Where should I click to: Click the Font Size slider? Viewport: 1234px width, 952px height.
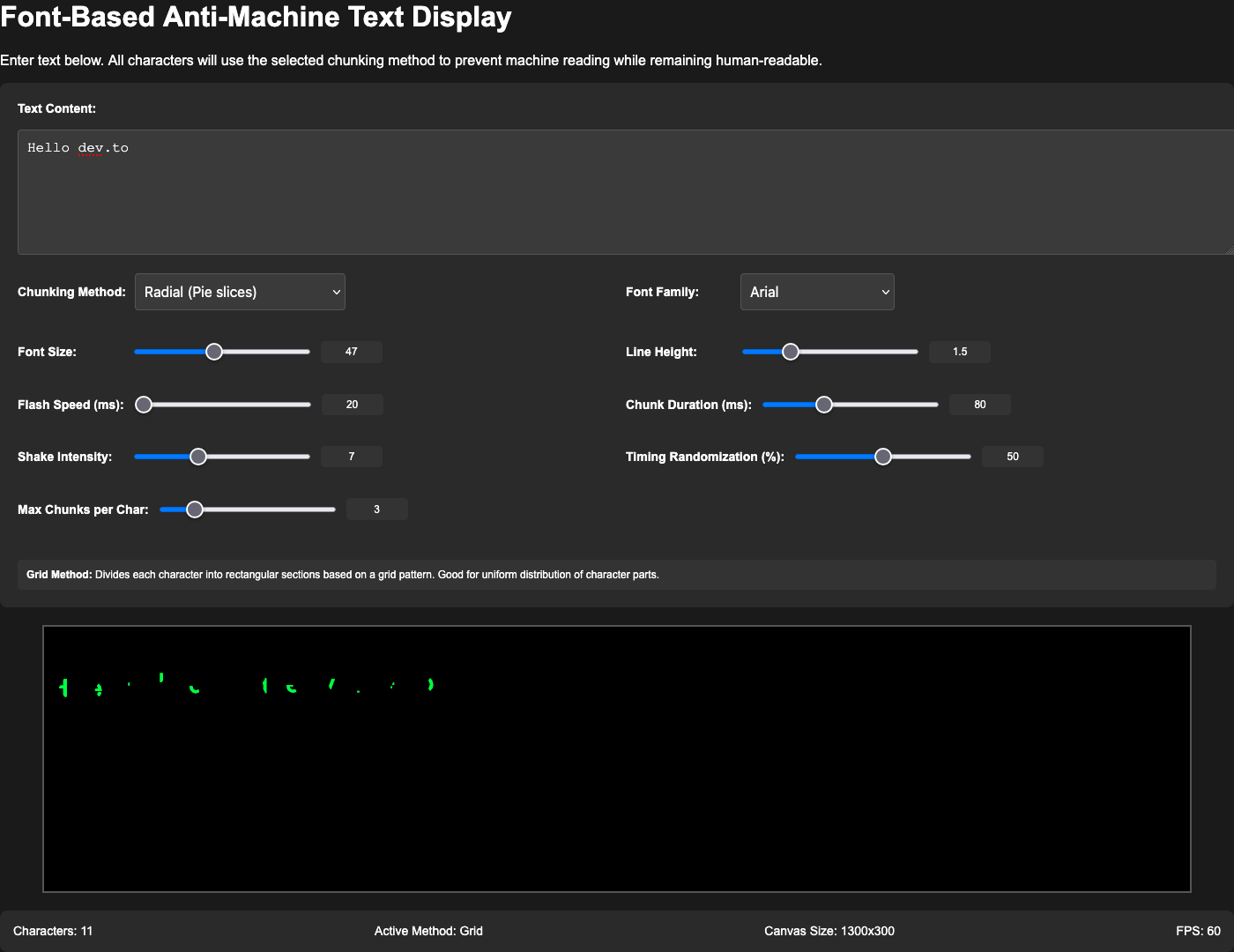(222, 352)
